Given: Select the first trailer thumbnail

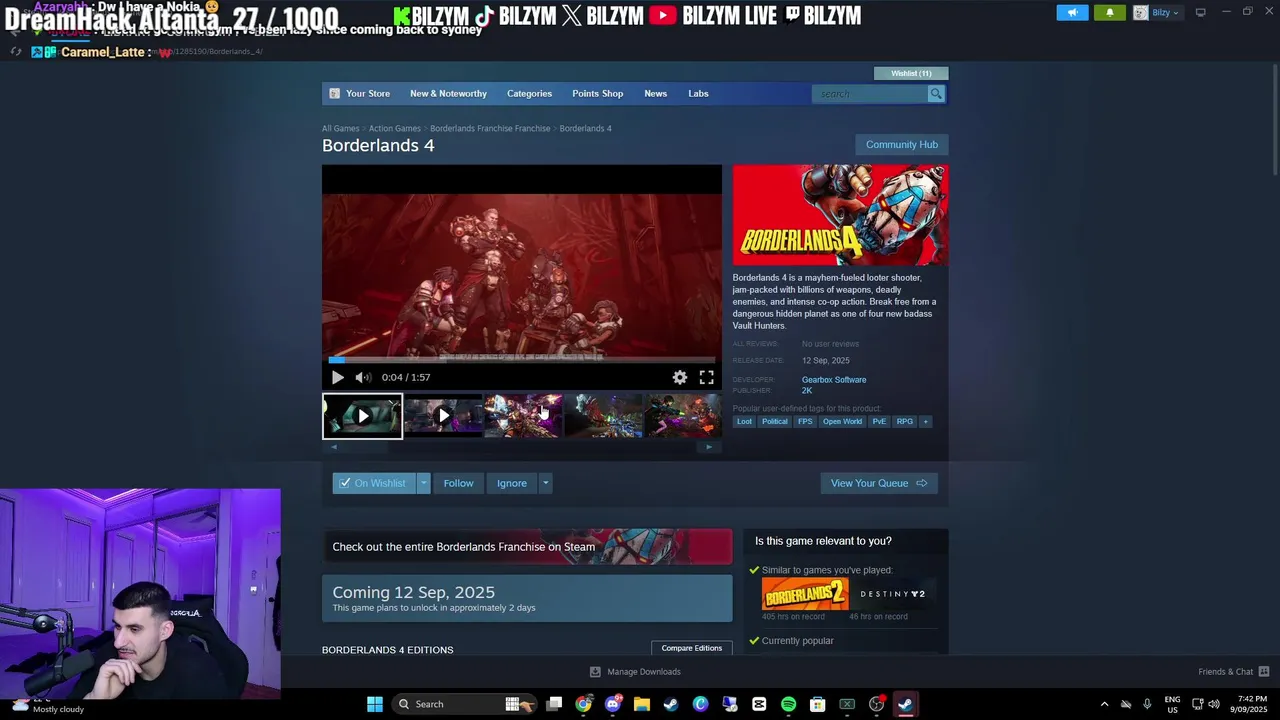Looking at the screenshot, I should [x=362, y=416].
